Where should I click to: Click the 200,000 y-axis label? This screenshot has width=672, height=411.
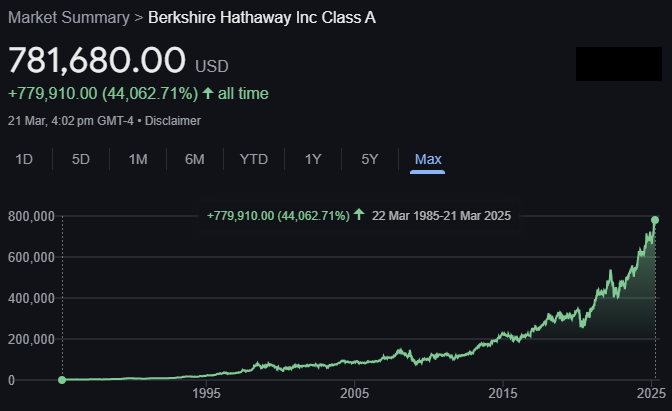click(x=31, y=339)
